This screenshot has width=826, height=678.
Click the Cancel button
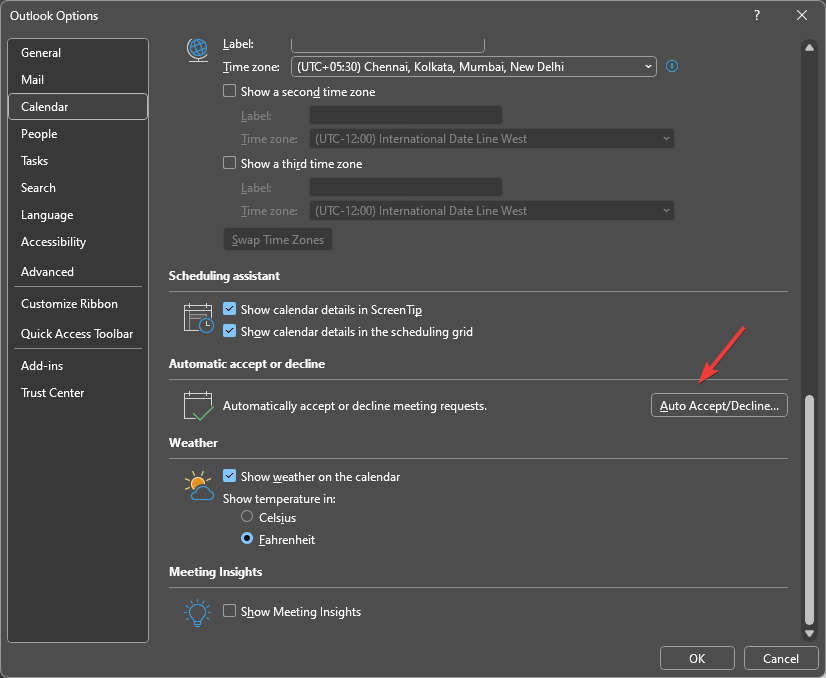click(x=781, y=659)
